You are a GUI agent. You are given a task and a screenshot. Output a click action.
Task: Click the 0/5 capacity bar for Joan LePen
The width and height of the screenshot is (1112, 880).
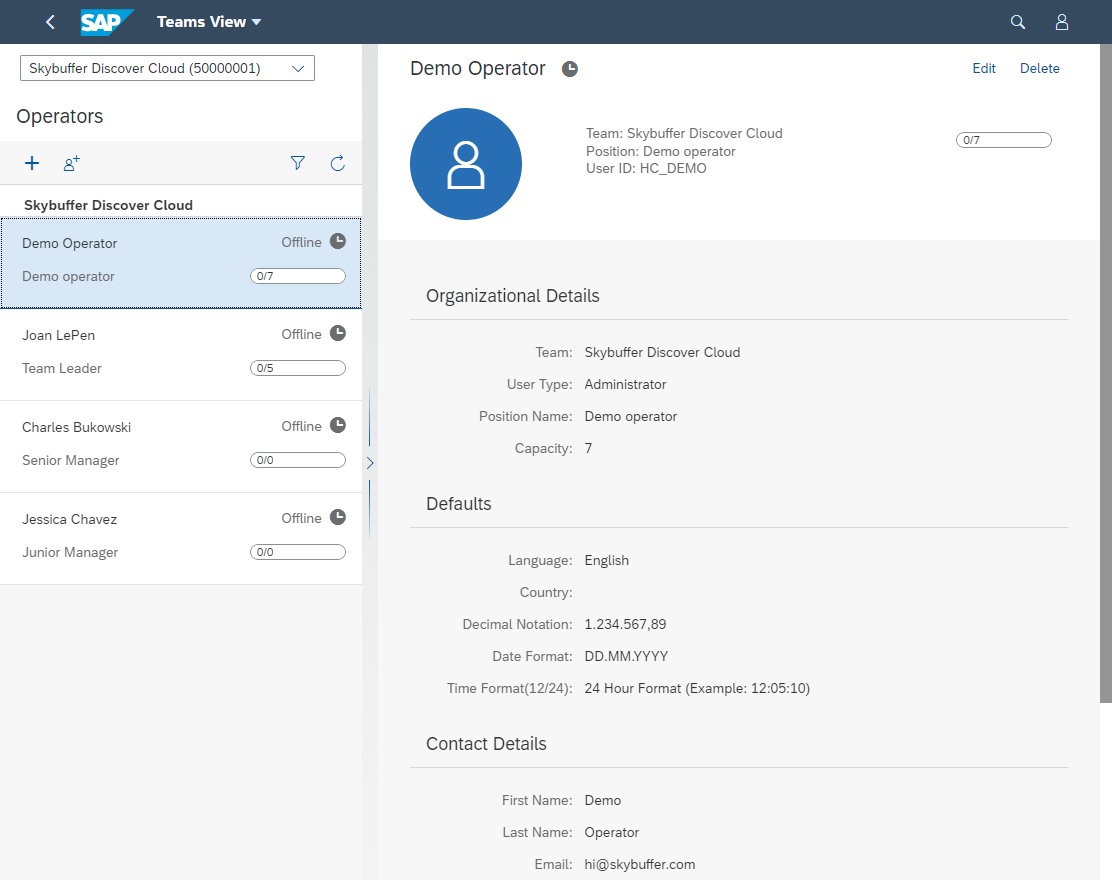[298, 368]
